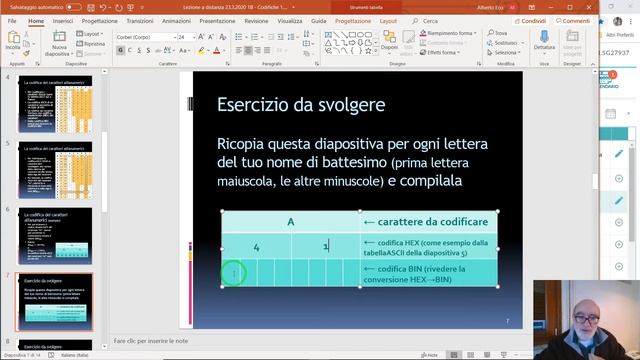
Task: Open Effetti forma dropdown
Action: click(440, 53)
